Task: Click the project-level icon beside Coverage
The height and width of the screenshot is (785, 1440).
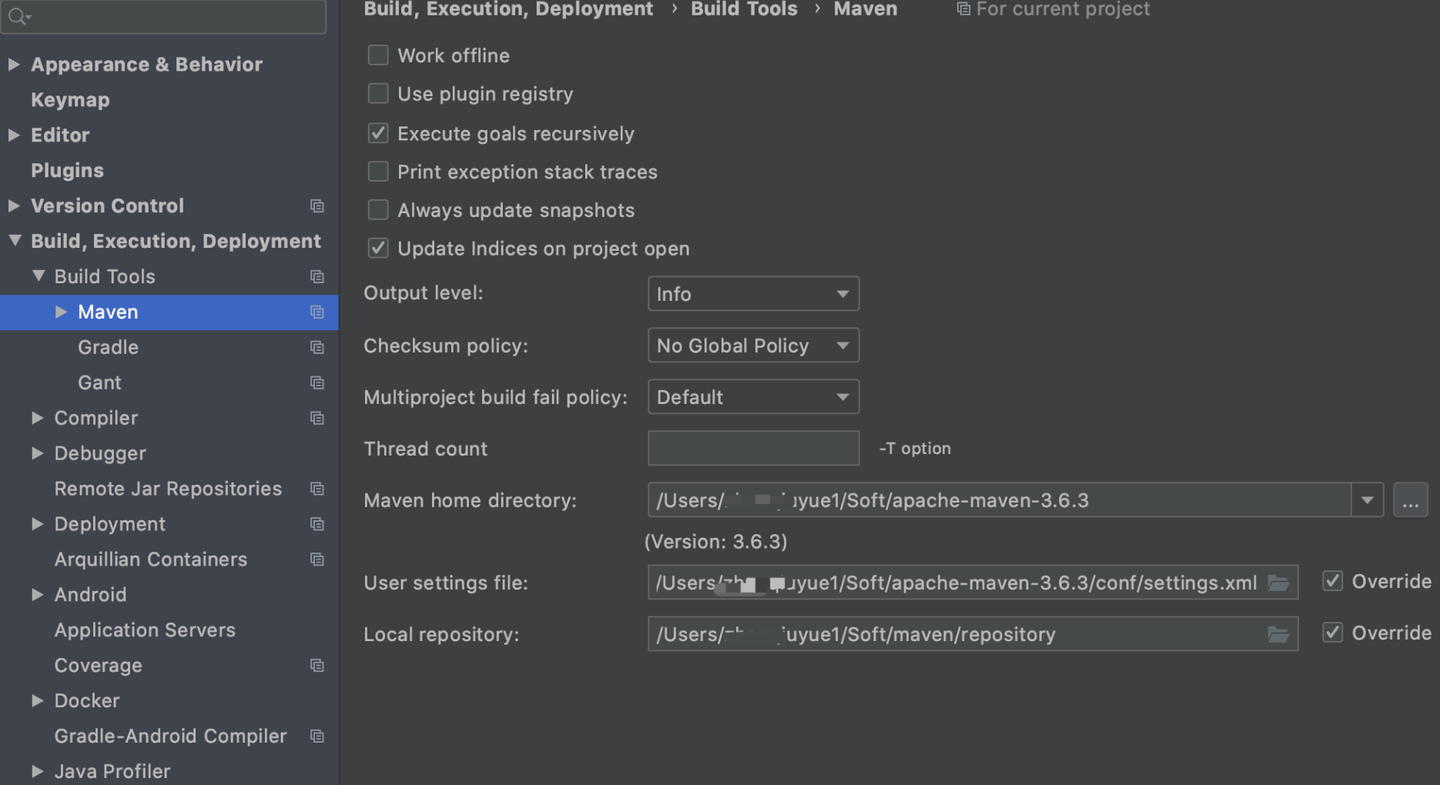Action: click(x=317, y=666)
